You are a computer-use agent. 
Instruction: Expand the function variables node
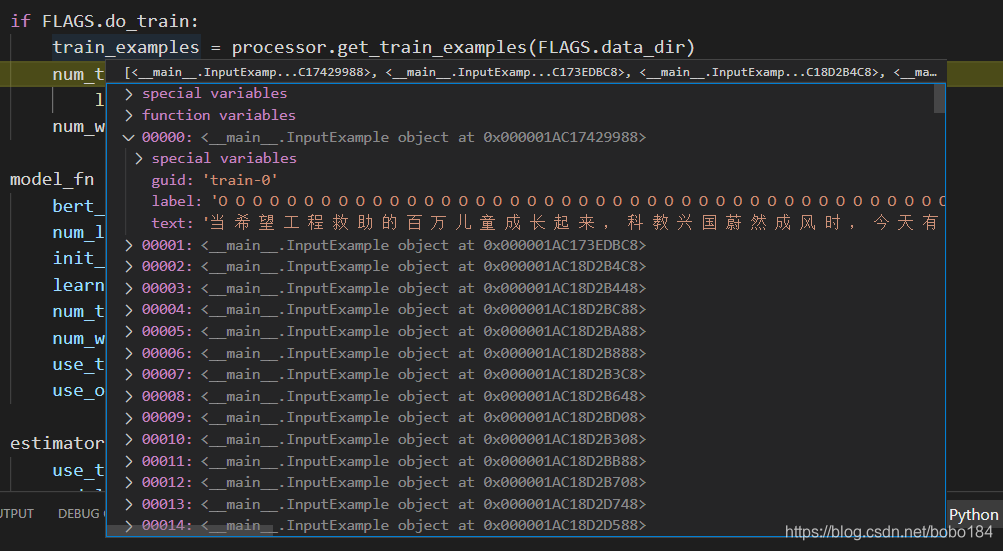pyautogui.click(x=129, y=115)
